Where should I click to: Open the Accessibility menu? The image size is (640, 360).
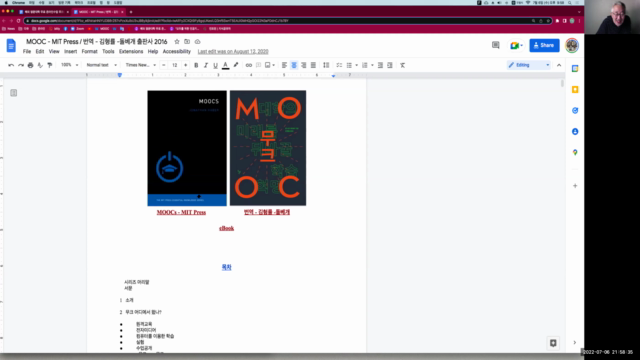[177, 51]
